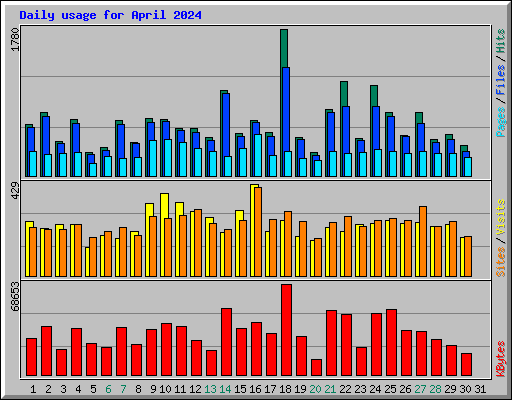This screenshot has width=512, height=400.
Task: Click the yellow Visits legend label
Action: tap(500, 218)
